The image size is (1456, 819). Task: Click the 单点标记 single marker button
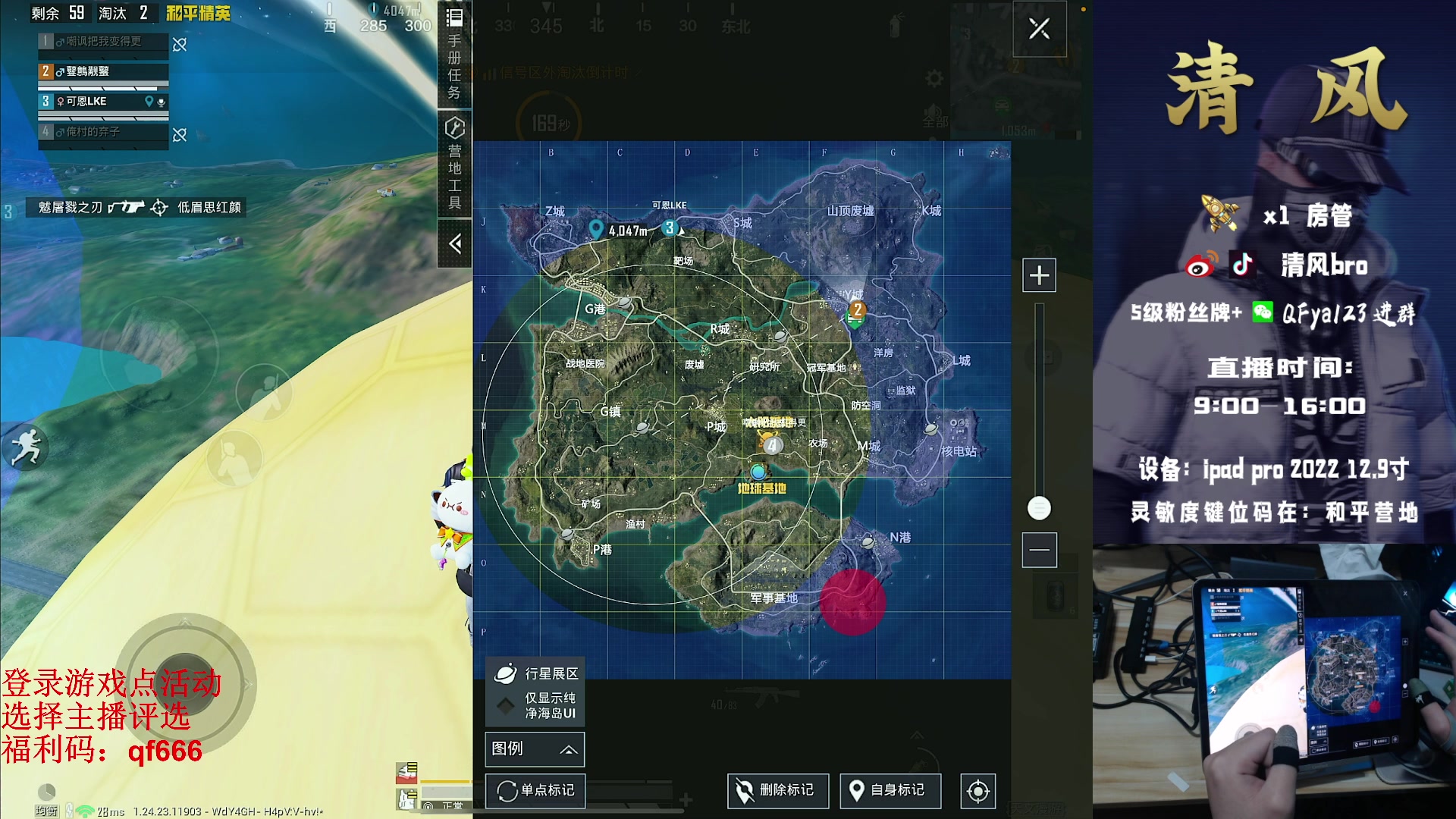pyautogui.click(x=535, y=791)
